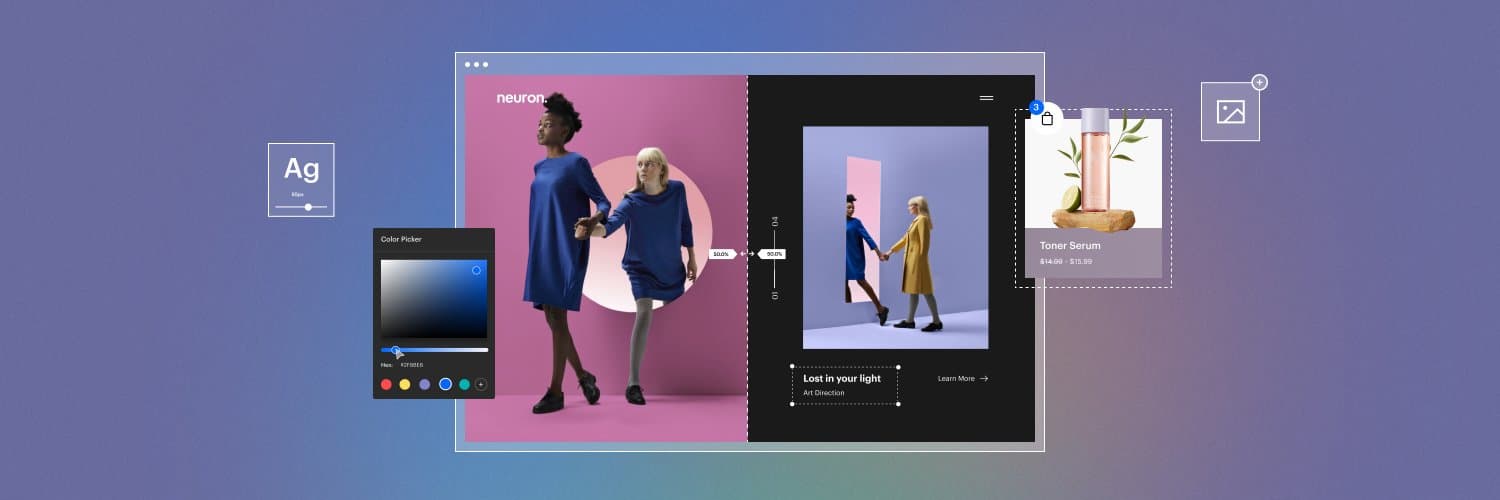Click the Toner Serum product title
The image size is (1500, 500).
1070,245
